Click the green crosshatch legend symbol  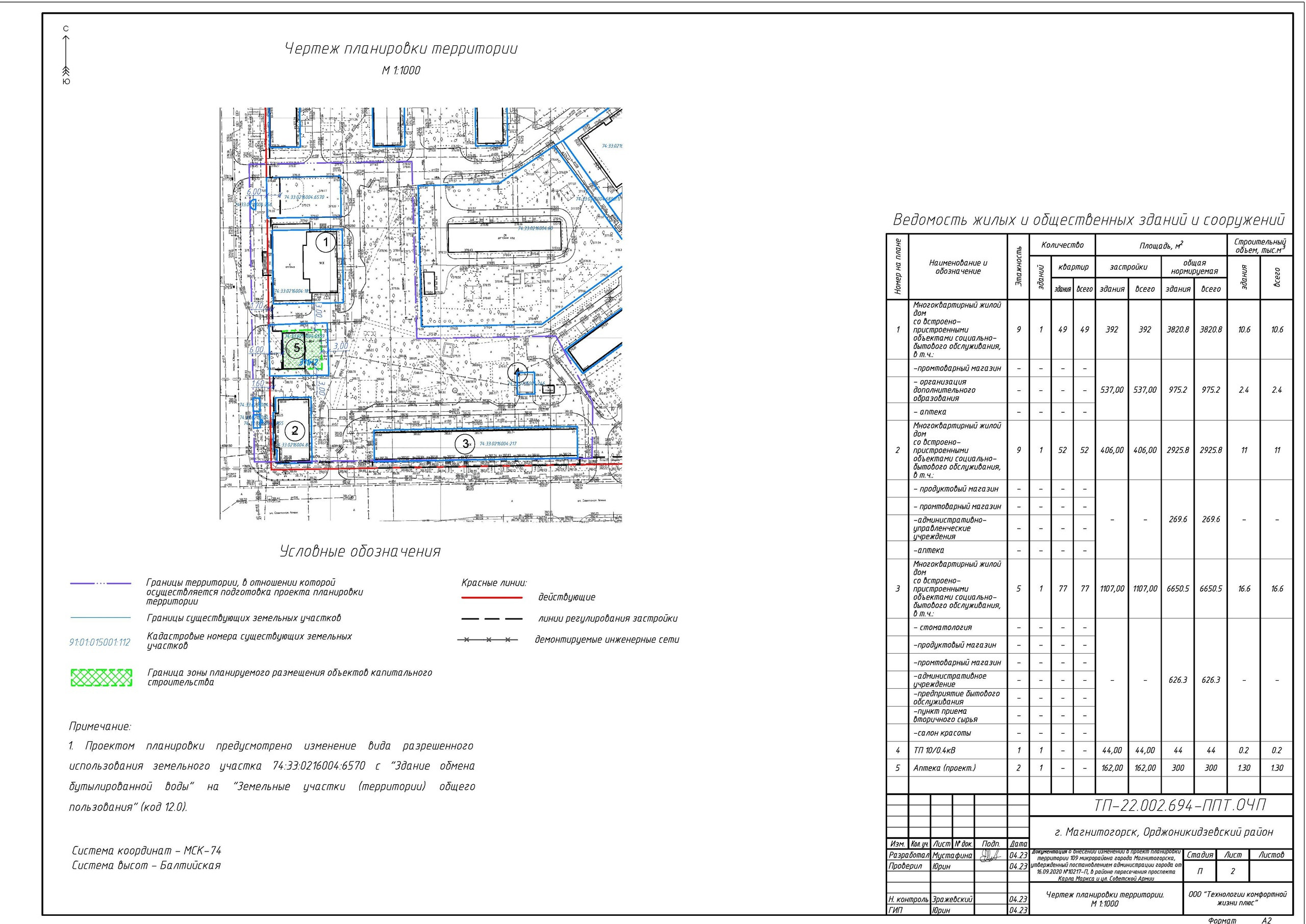pyautogui.click(x=101, y=677)
